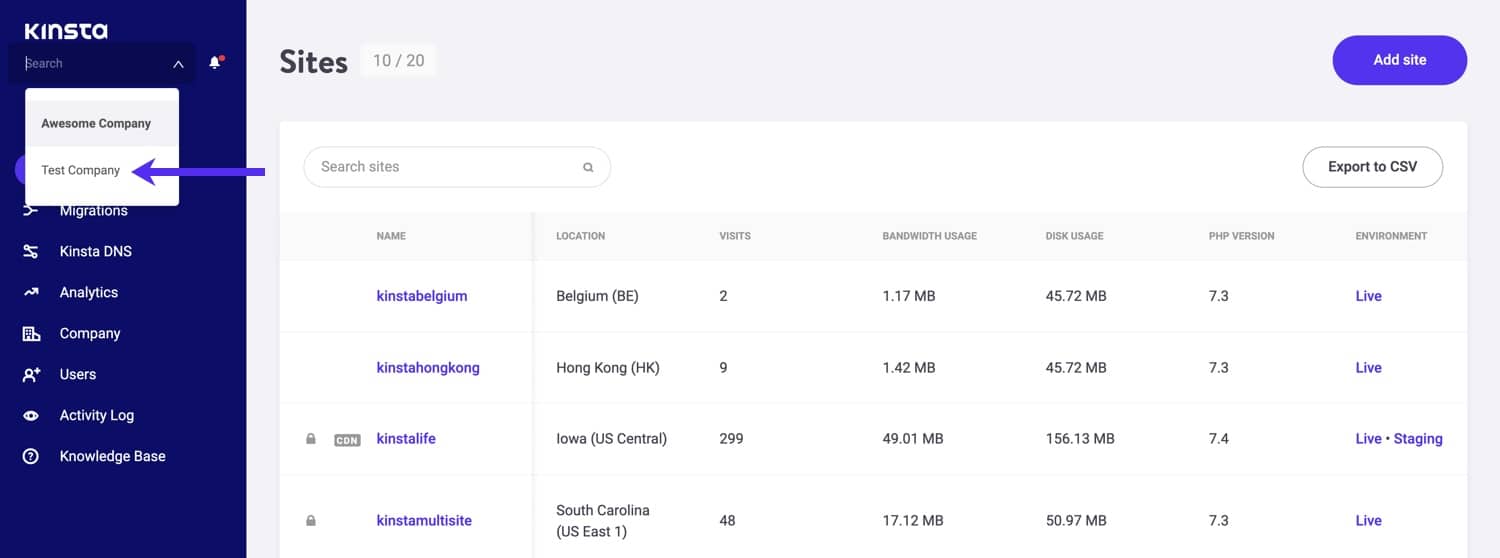Click the Sites page heading

click(313, 62)
